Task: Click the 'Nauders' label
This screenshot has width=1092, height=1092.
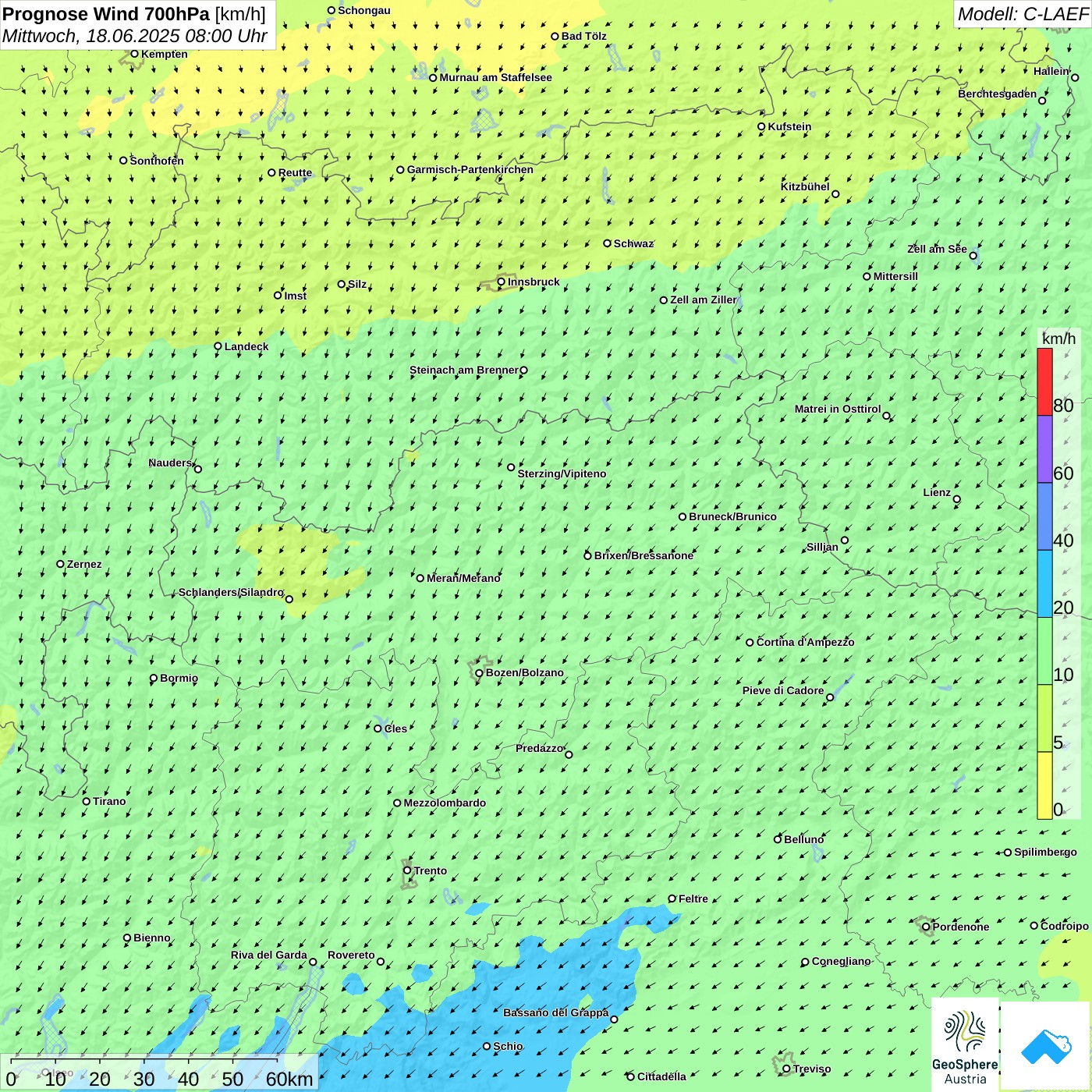Action: [170, 463]
